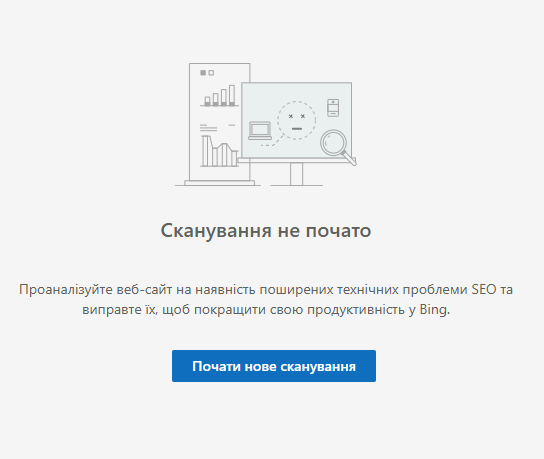
Task: Click the word 'SEO' in the description
Action: click(x=484, y=289)
